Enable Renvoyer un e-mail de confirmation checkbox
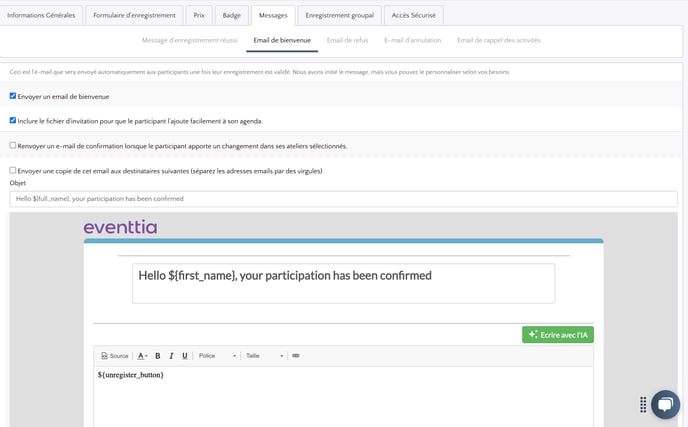The width and height of the screenshot is (688, 427). [x=13, y=145]
